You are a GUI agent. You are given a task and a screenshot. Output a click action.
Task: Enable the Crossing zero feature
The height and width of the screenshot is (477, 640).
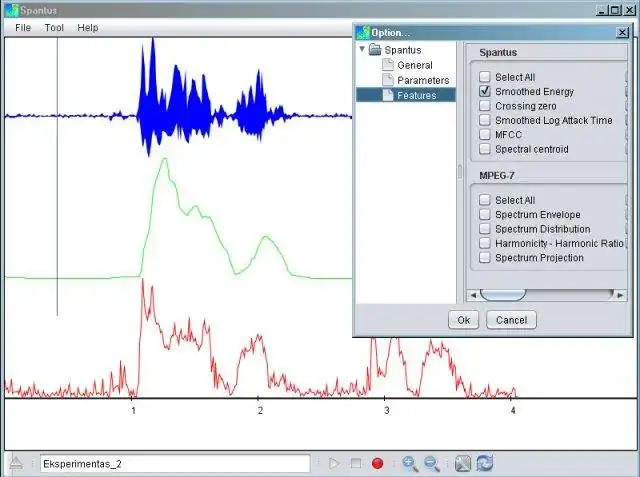click(x=484, y=106)
